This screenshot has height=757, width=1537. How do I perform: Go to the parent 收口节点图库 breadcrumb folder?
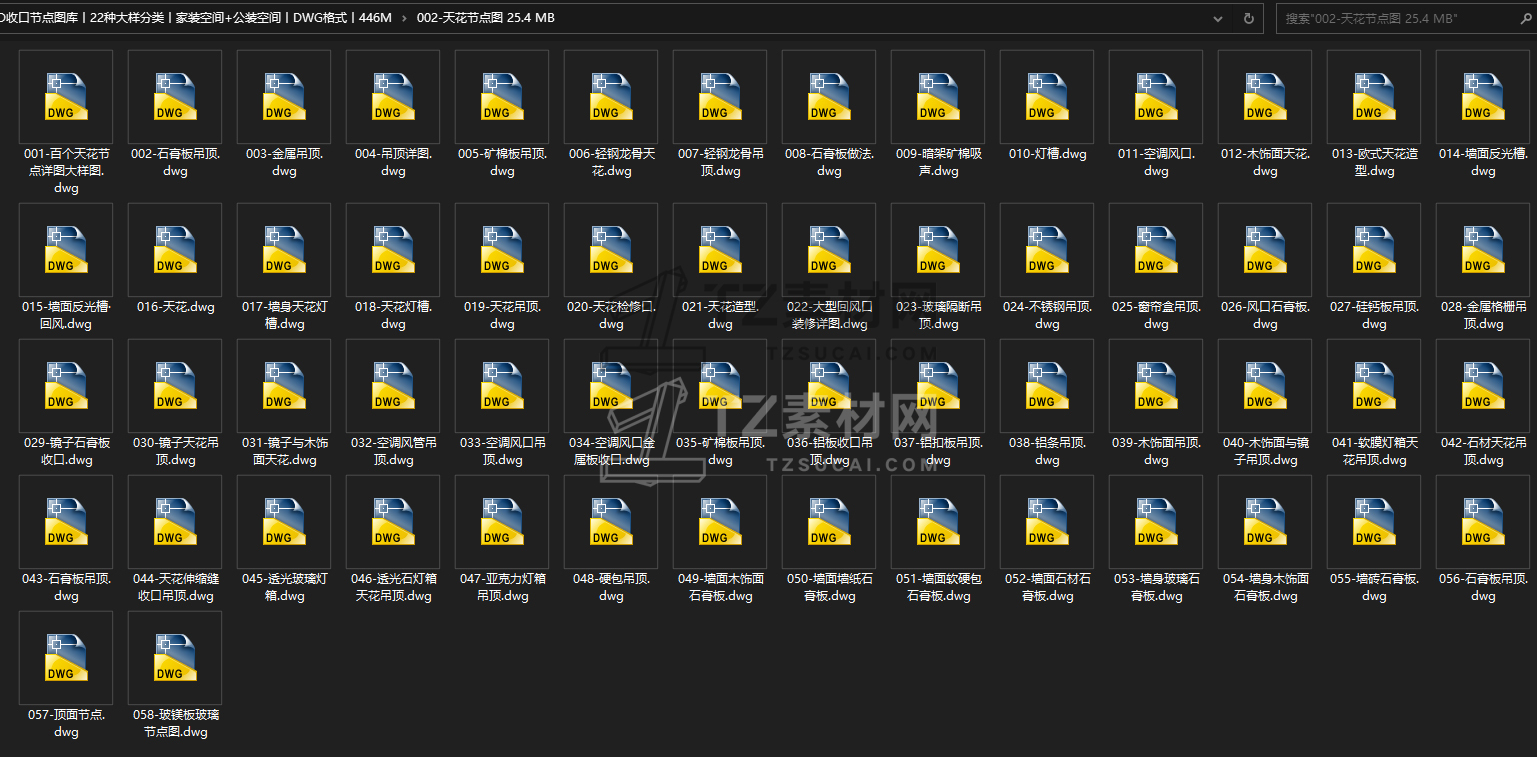click(x=196, y=18)
